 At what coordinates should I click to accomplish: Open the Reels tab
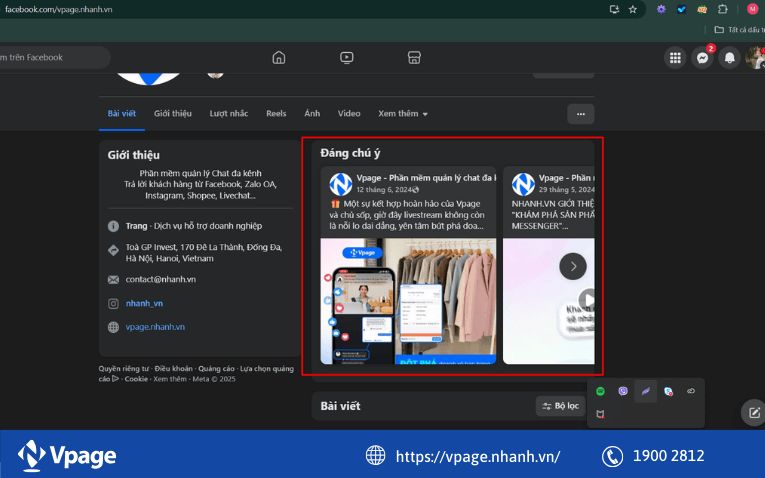[x=276, y=114]
